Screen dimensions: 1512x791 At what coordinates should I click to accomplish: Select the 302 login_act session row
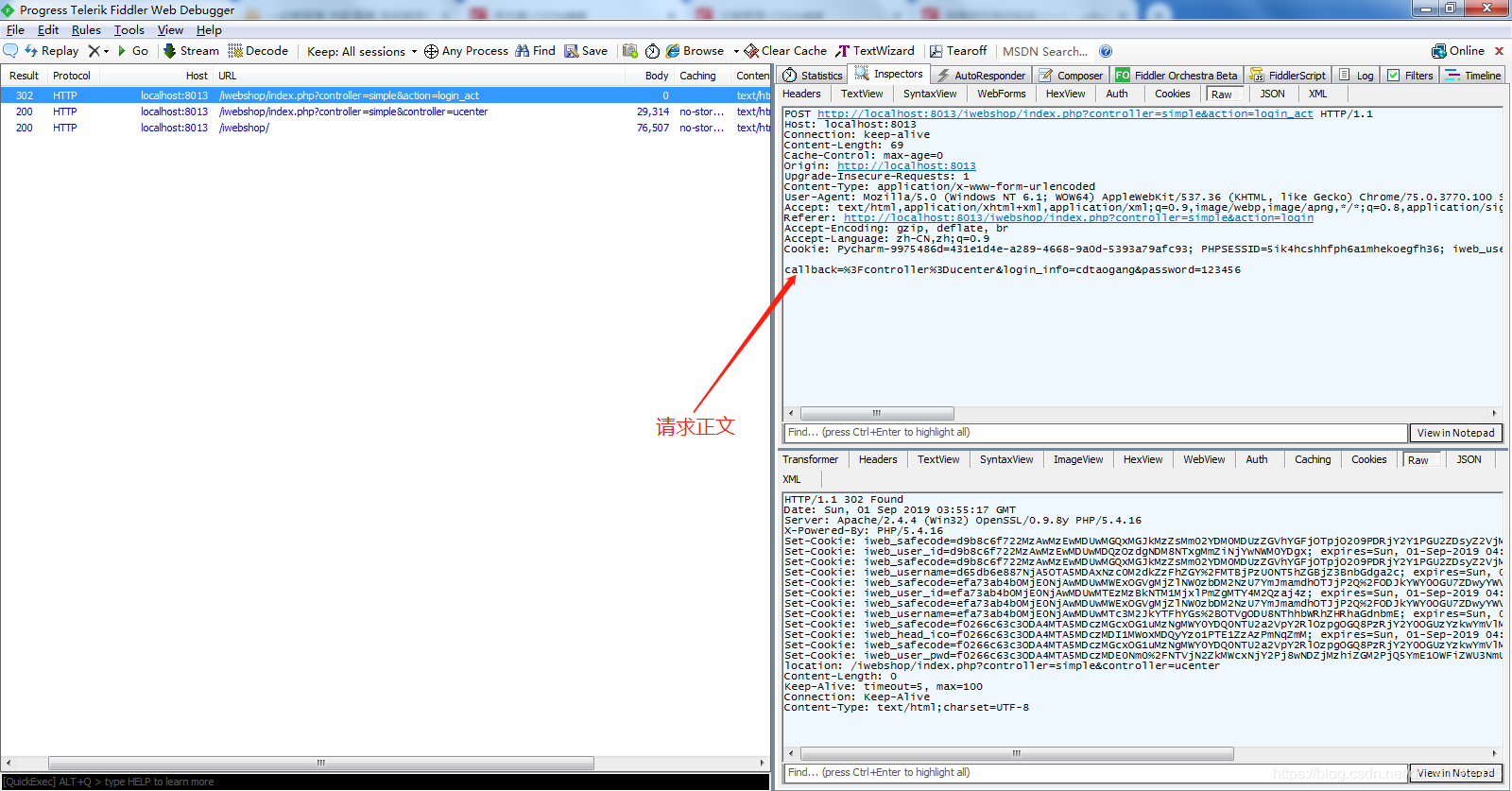pyautogui.click(x=386, y=95)
